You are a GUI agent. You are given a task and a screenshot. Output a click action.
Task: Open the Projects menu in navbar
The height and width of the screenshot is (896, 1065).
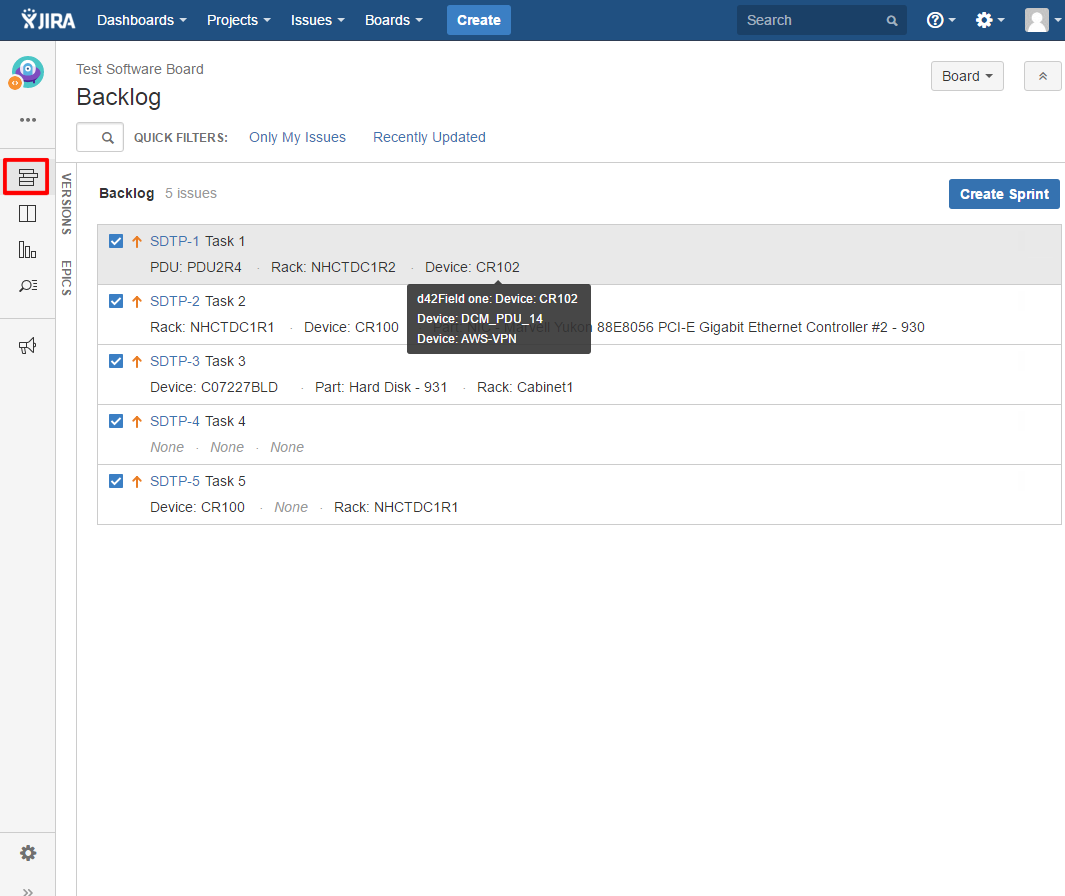pos(239,20)
